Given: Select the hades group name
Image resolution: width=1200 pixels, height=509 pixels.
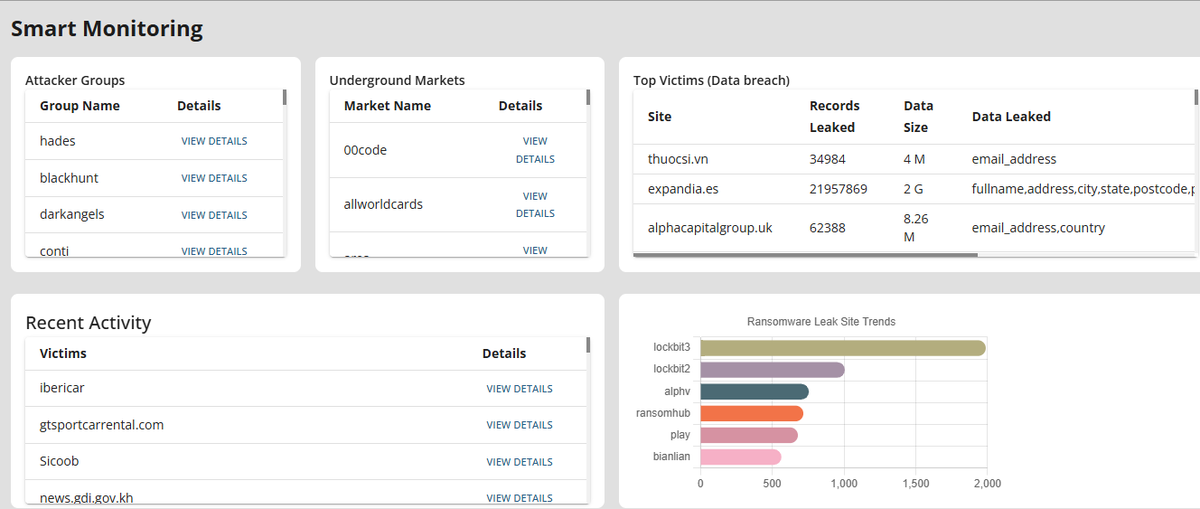Looking at the screenshot, I should [x=58, y=141].
